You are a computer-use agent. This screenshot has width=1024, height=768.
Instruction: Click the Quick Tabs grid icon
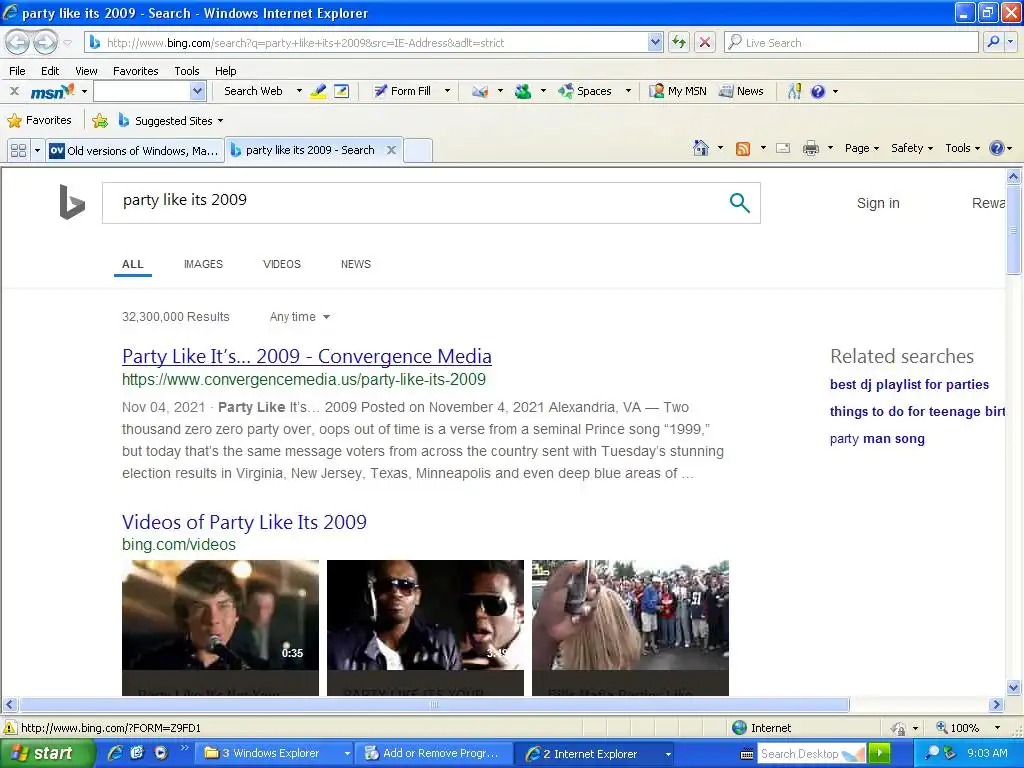[18, 151]
